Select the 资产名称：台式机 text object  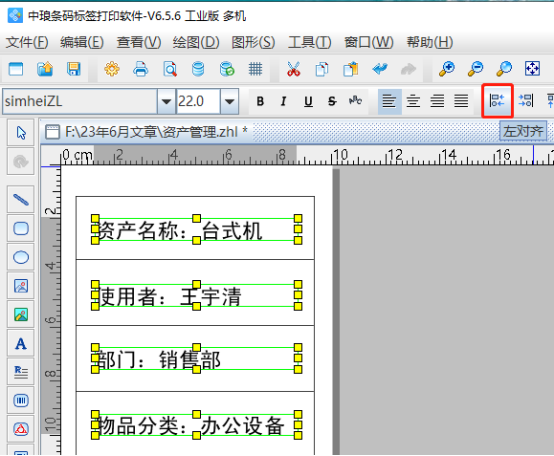196,230
